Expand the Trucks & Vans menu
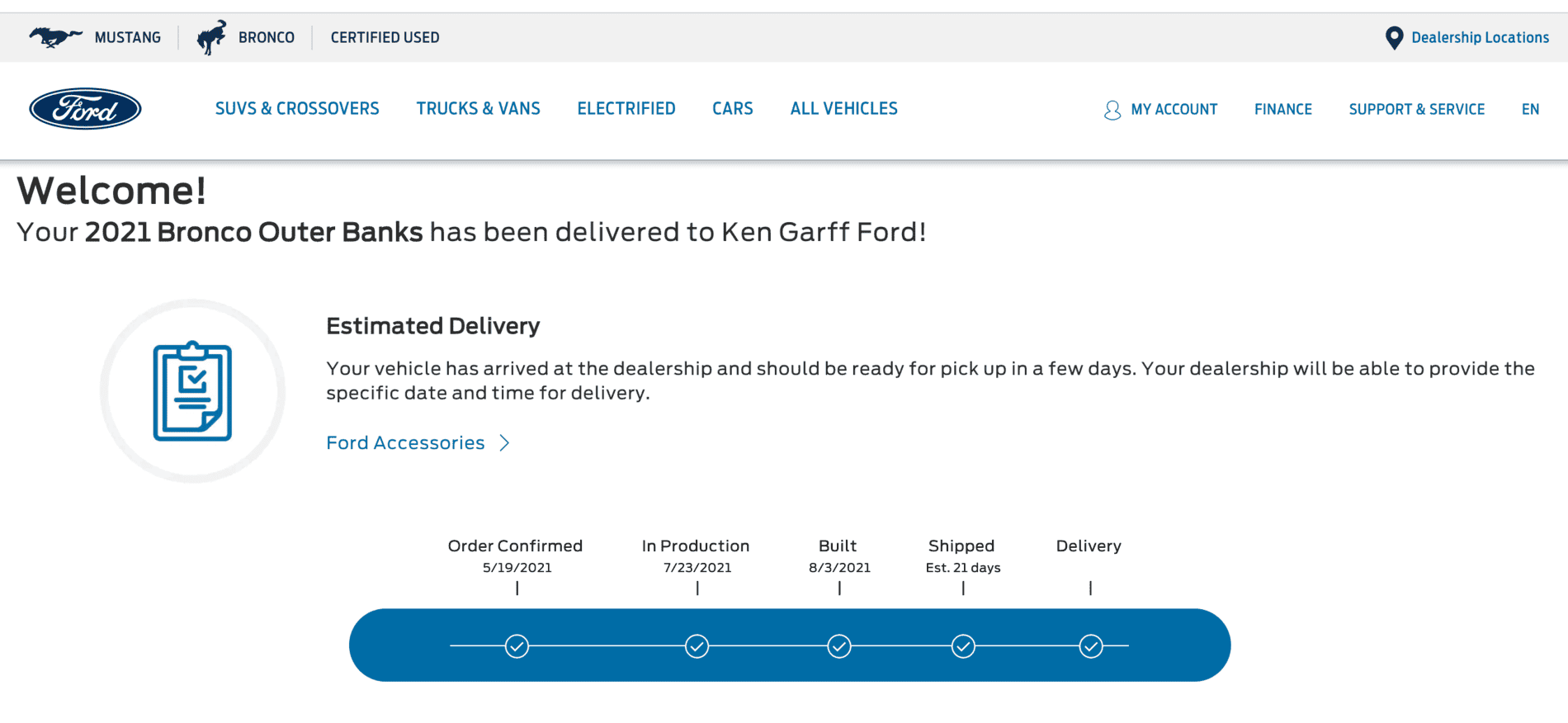 click(x=478, y=109)
